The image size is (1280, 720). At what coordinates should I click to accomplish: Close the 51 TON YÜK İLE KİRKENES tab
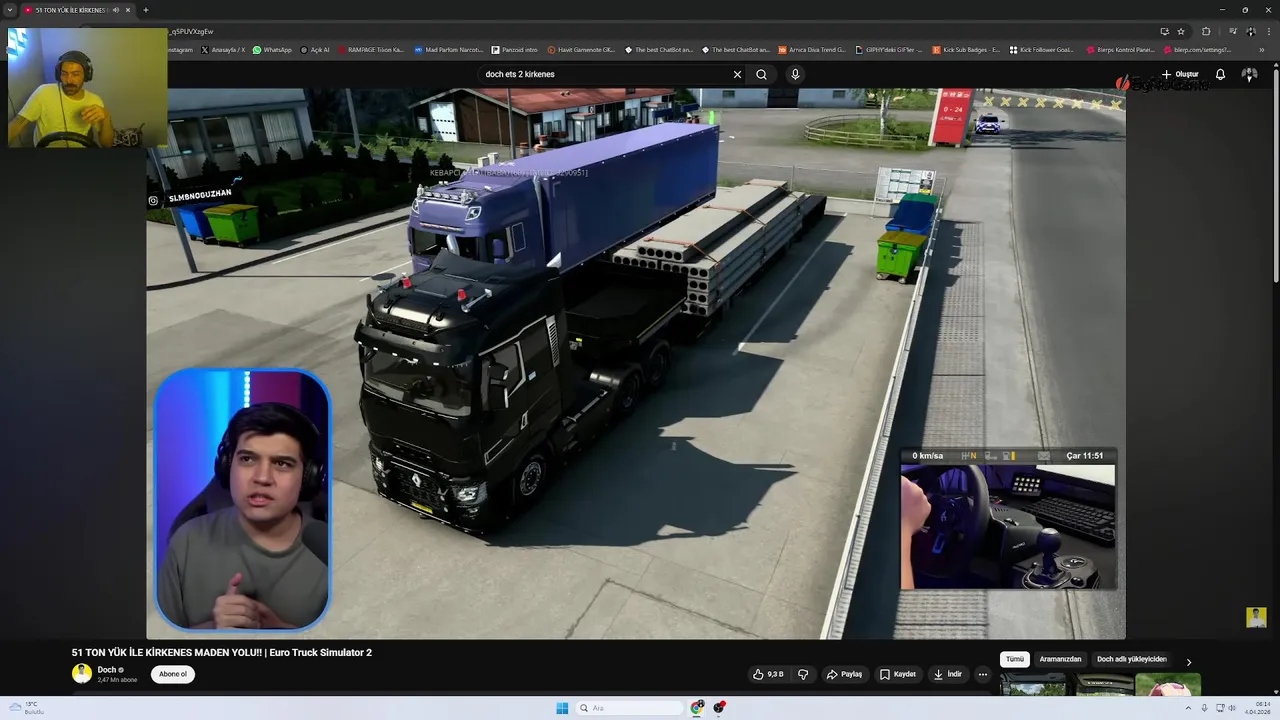(128, 10)
